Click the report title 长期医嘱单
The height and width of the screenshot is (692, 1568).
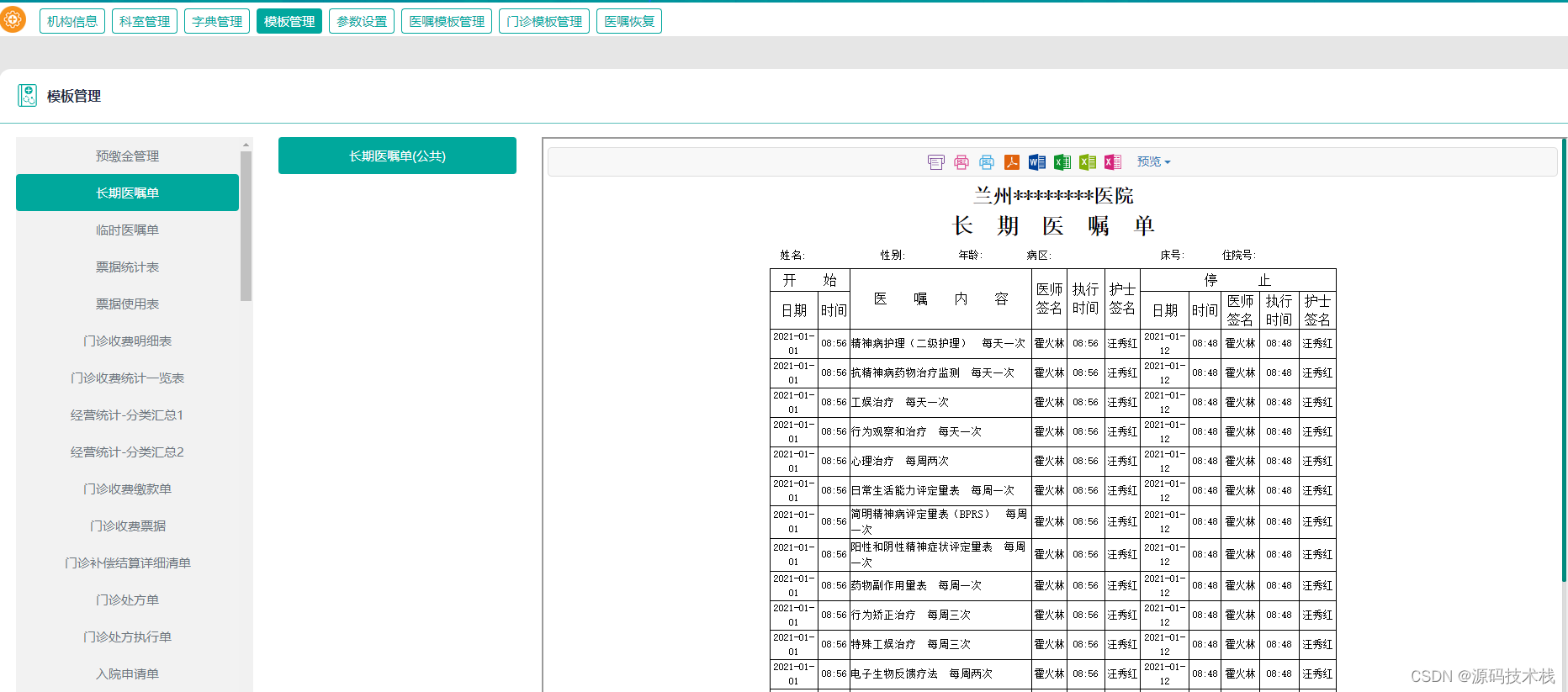(1053, 225)
